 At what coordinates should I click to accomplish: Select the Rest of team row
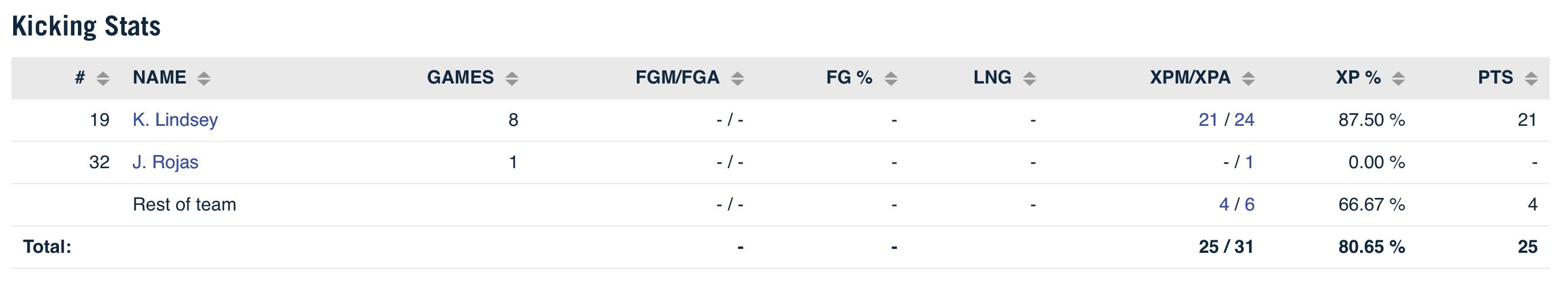(x=781, y=205)
